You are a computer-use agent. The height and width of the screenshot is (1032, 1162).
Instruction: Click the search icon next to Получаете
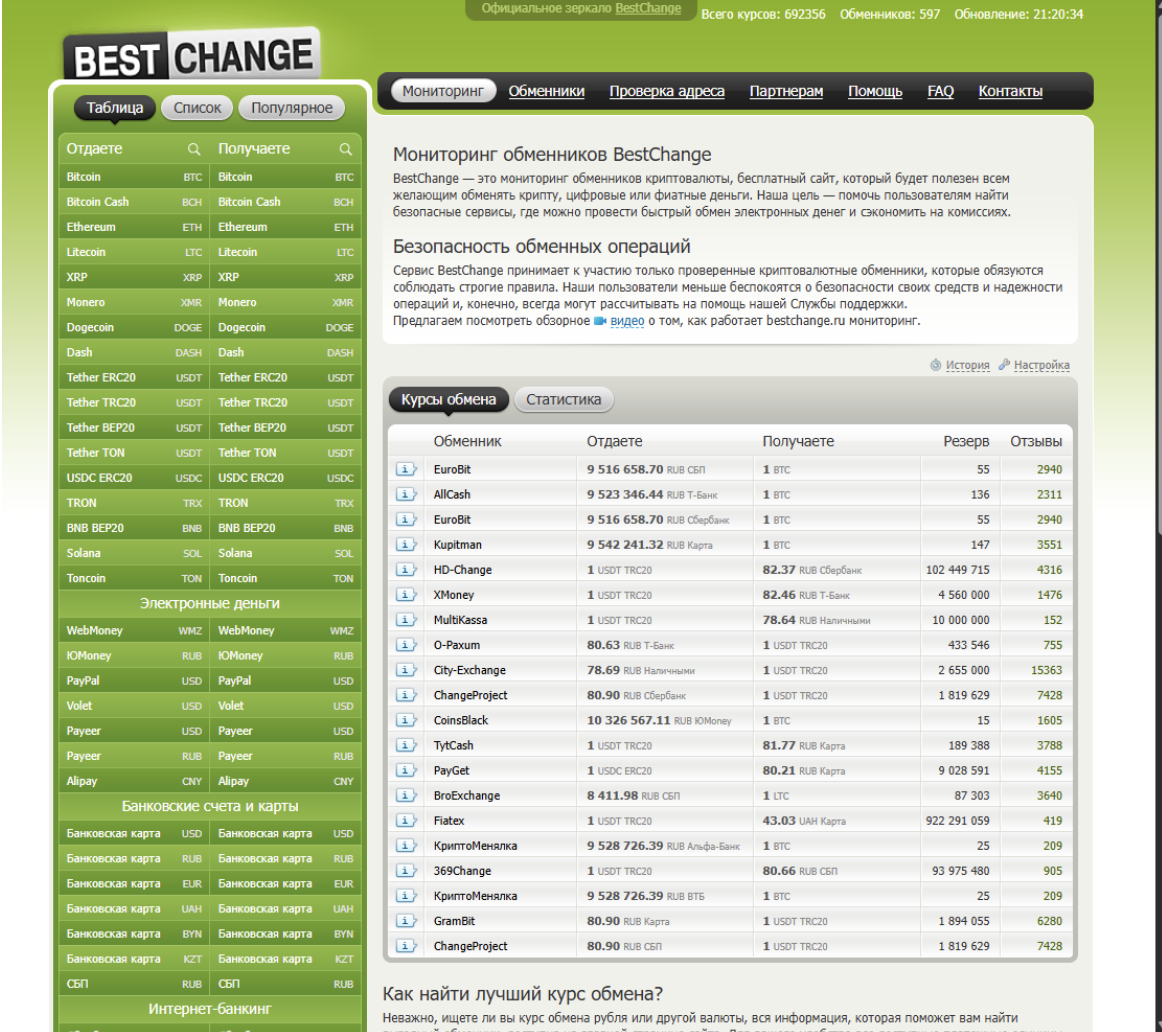coord(345,149)
